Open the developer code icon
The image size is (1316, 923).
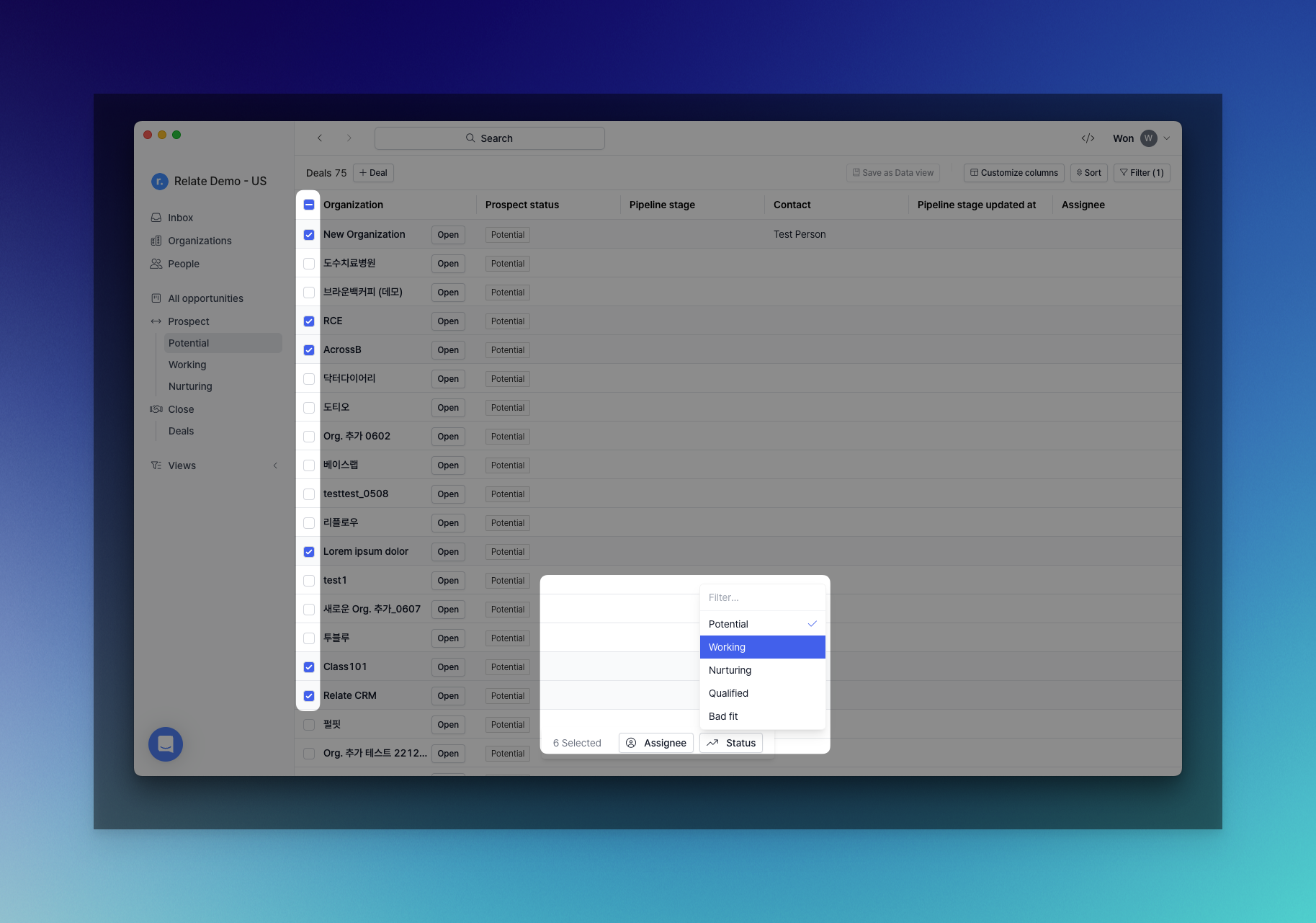(1088, 138)
